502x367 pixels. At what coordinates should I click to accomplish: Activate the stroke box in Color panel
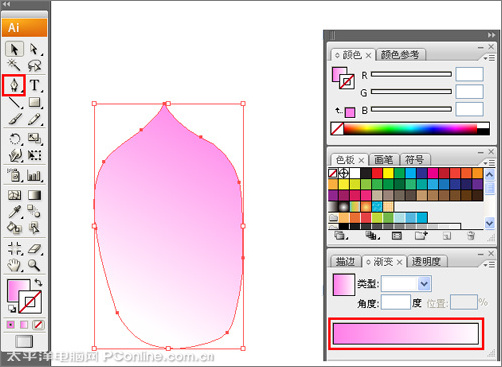point(347,81)
